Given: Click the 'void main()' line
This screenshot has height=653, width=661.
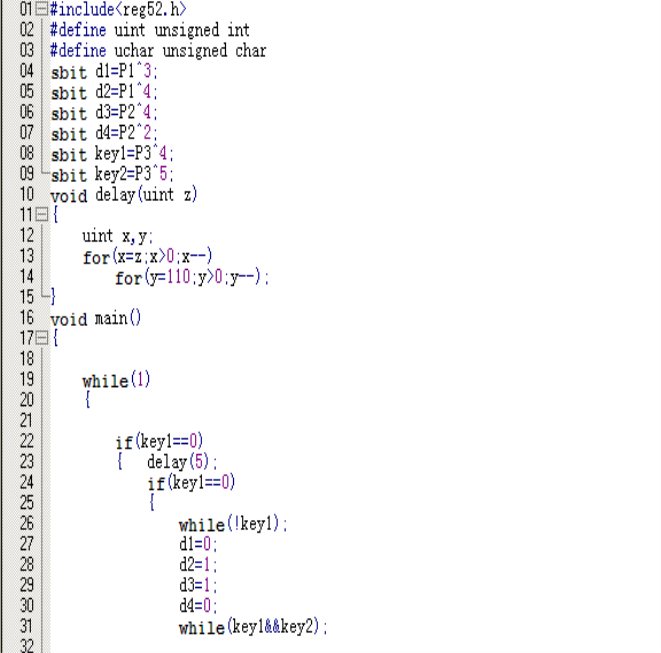Looking at the screenshot, I should 96,318.
